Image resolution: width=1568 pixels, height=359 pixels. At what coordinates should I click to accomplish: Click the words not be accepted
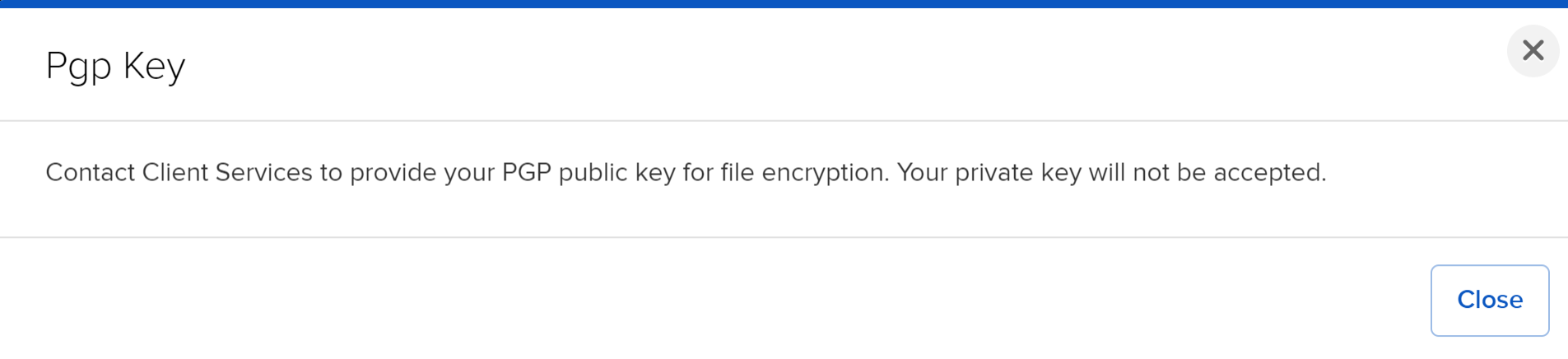1230,173
